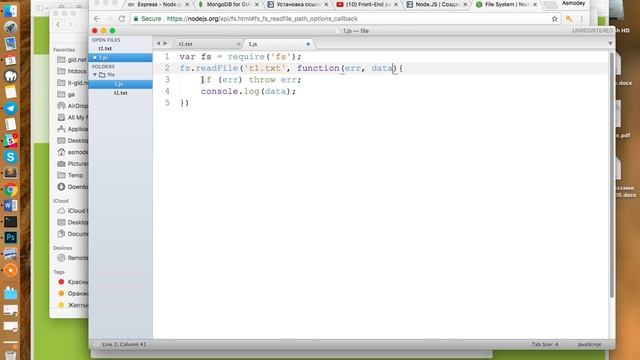640x360 pixels.
Task: Select the yellow Желтый tag in Finder
Action: [x=73, y=304]
